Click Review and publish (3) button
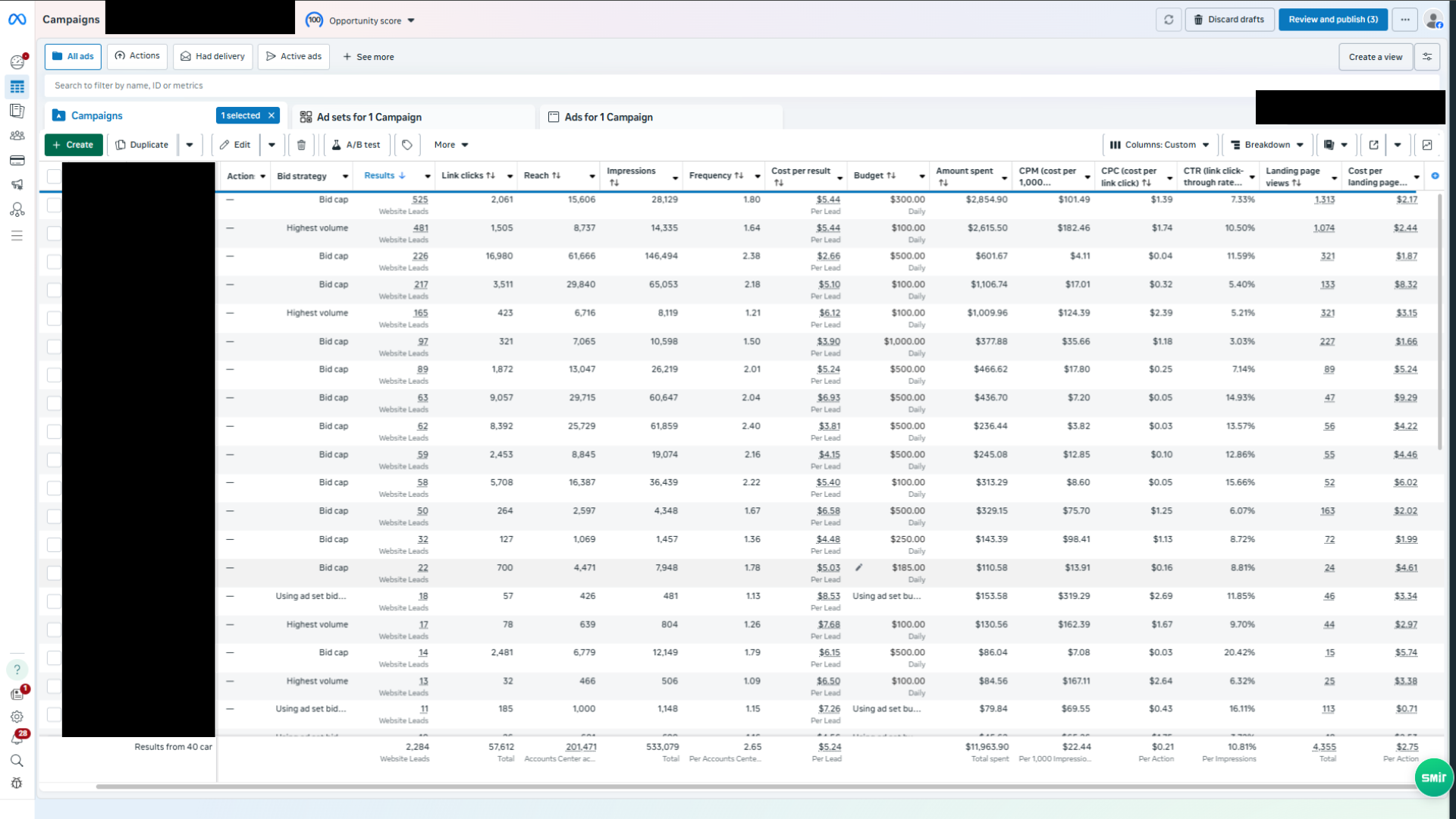1456x819 pixels. pos(1332,20)
